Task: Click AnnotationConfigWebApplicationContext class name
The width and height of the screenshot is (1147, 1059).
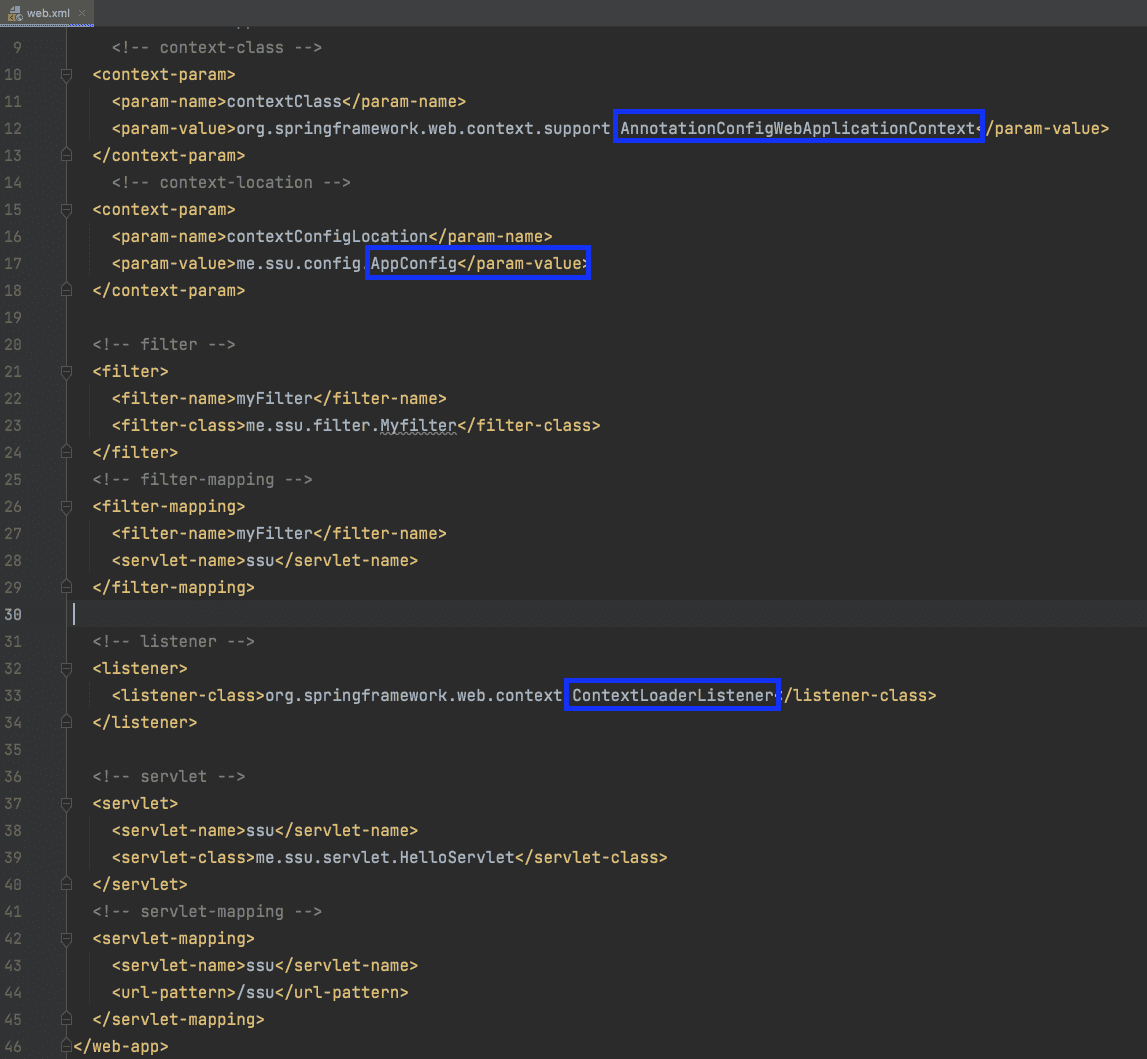Action: [797, 128]
